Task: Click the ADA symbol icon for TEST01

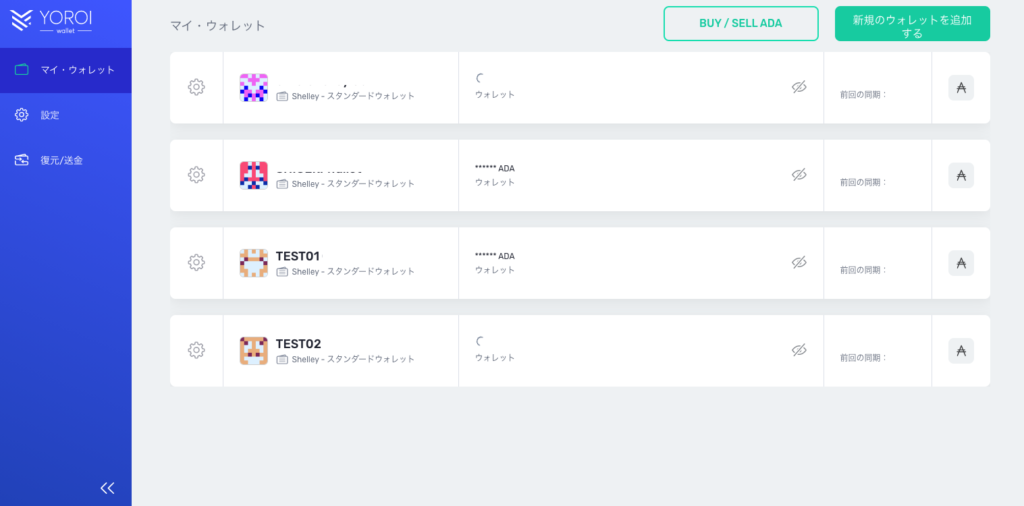Action: pos(961,263)
